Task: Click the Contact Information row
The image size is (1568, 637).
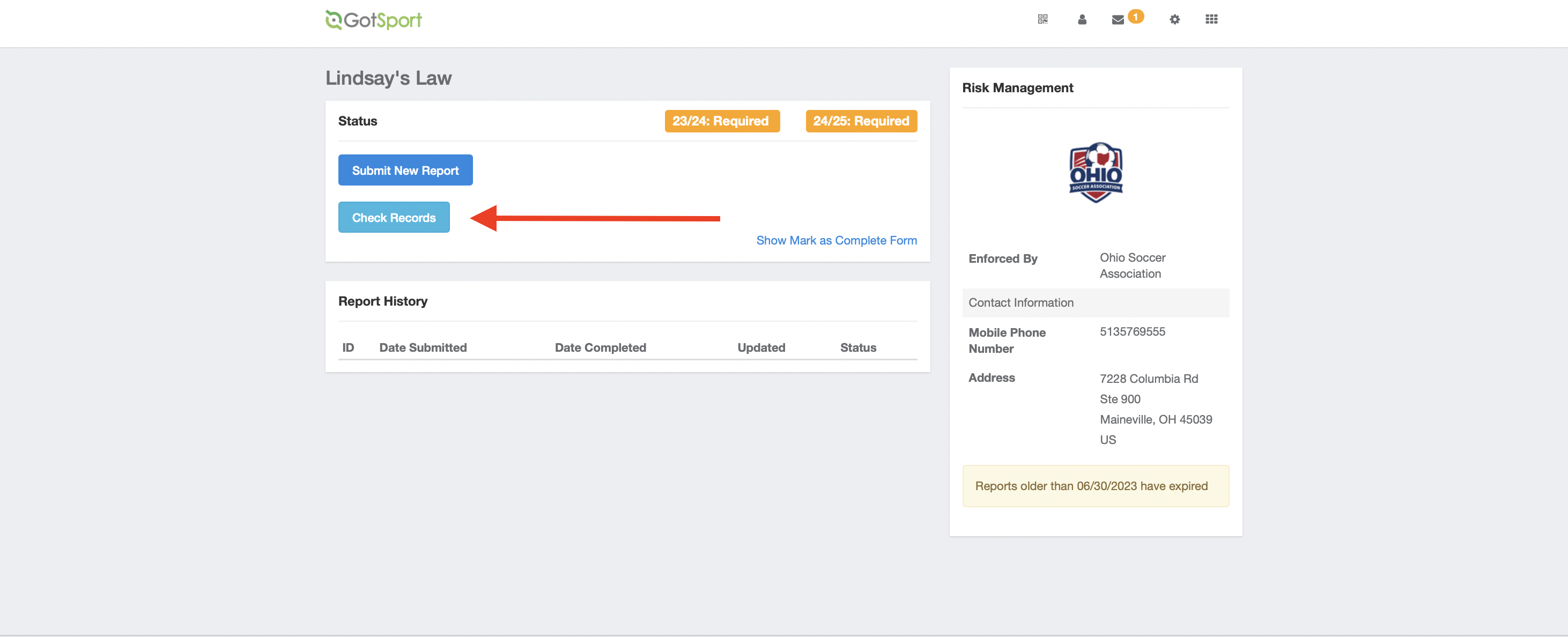Action: (1095, 302)
